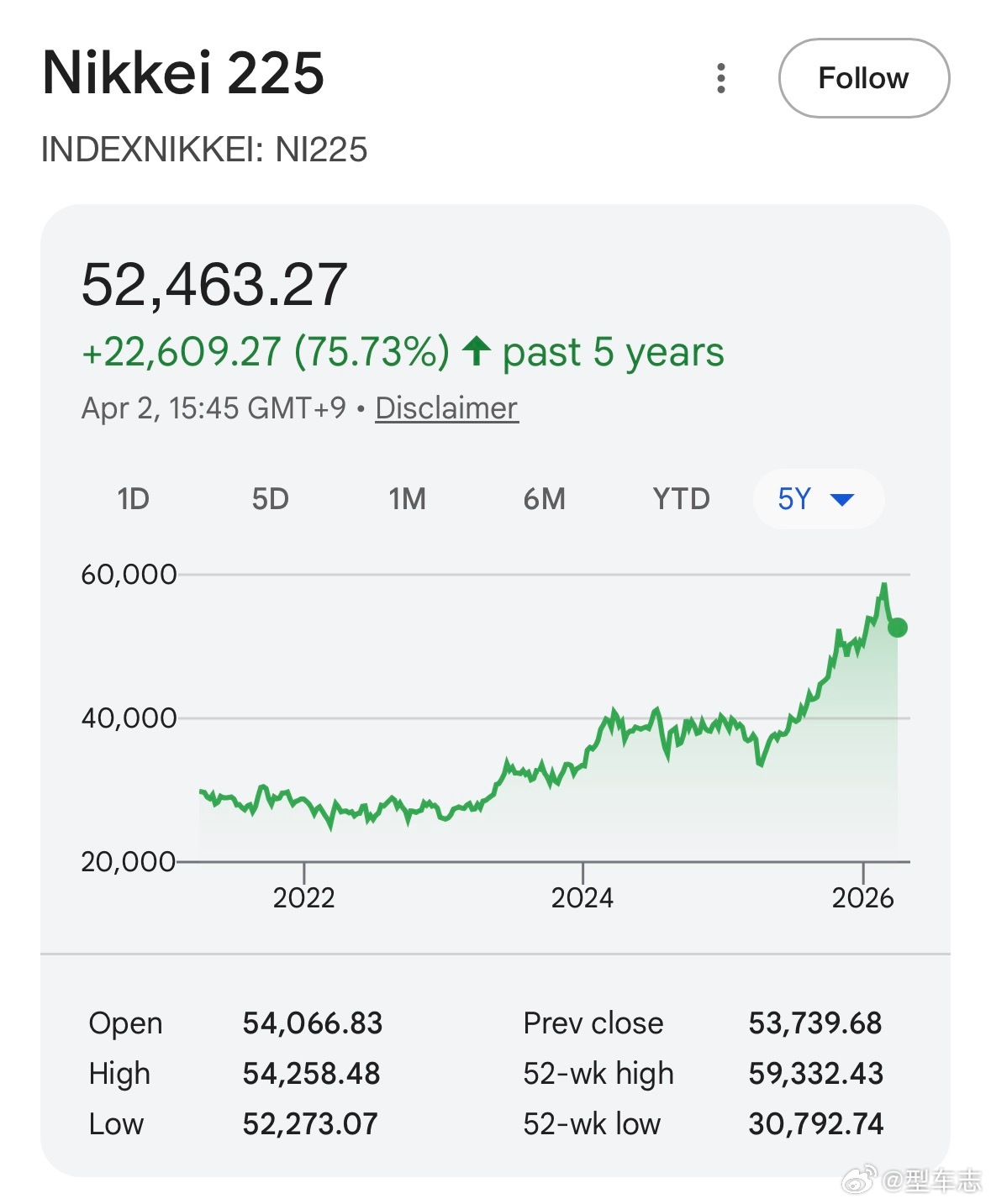Click the Open value 54,066.83

point(312,1023)
